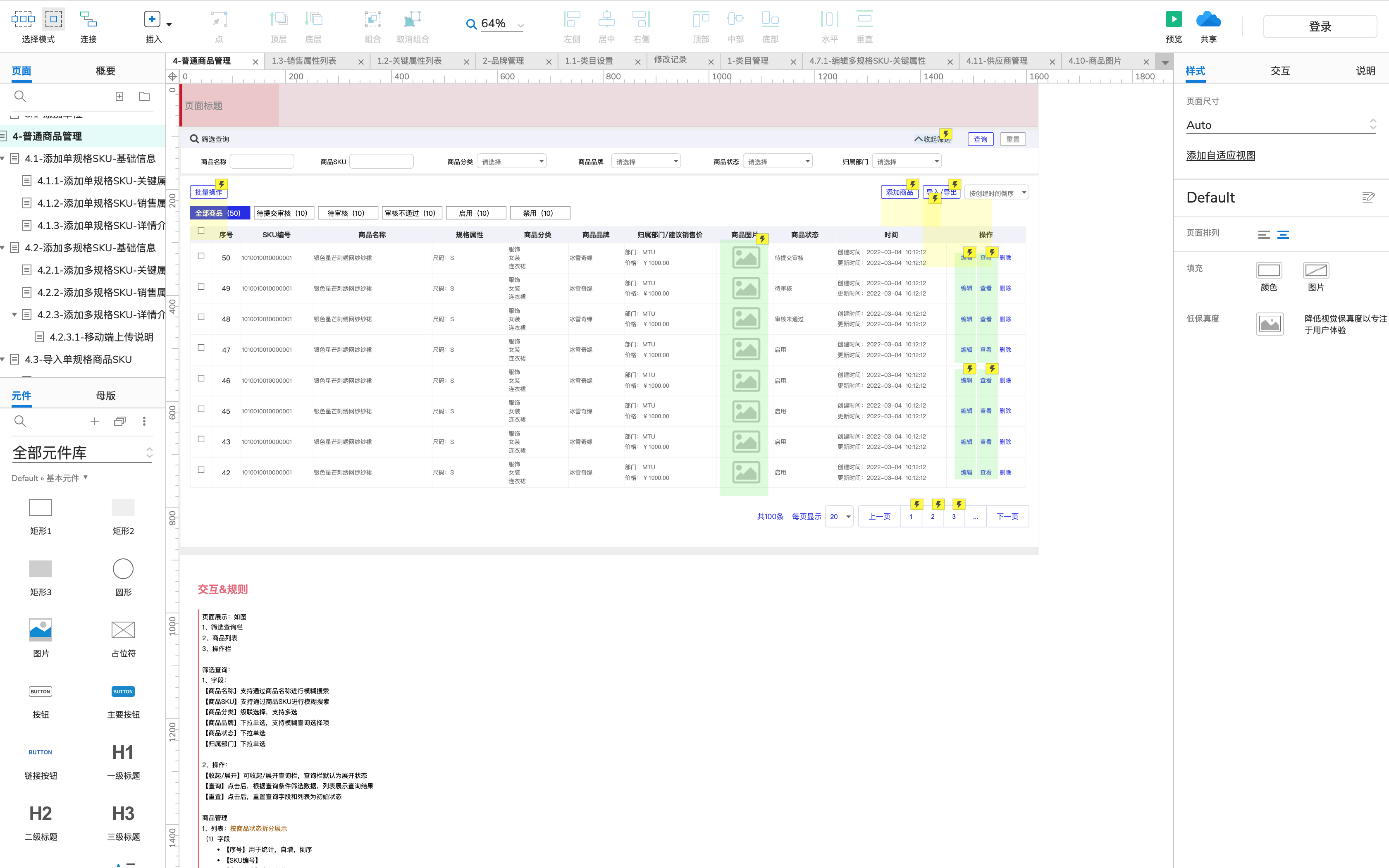Align middle with 中部 icon

coord(735,19)
